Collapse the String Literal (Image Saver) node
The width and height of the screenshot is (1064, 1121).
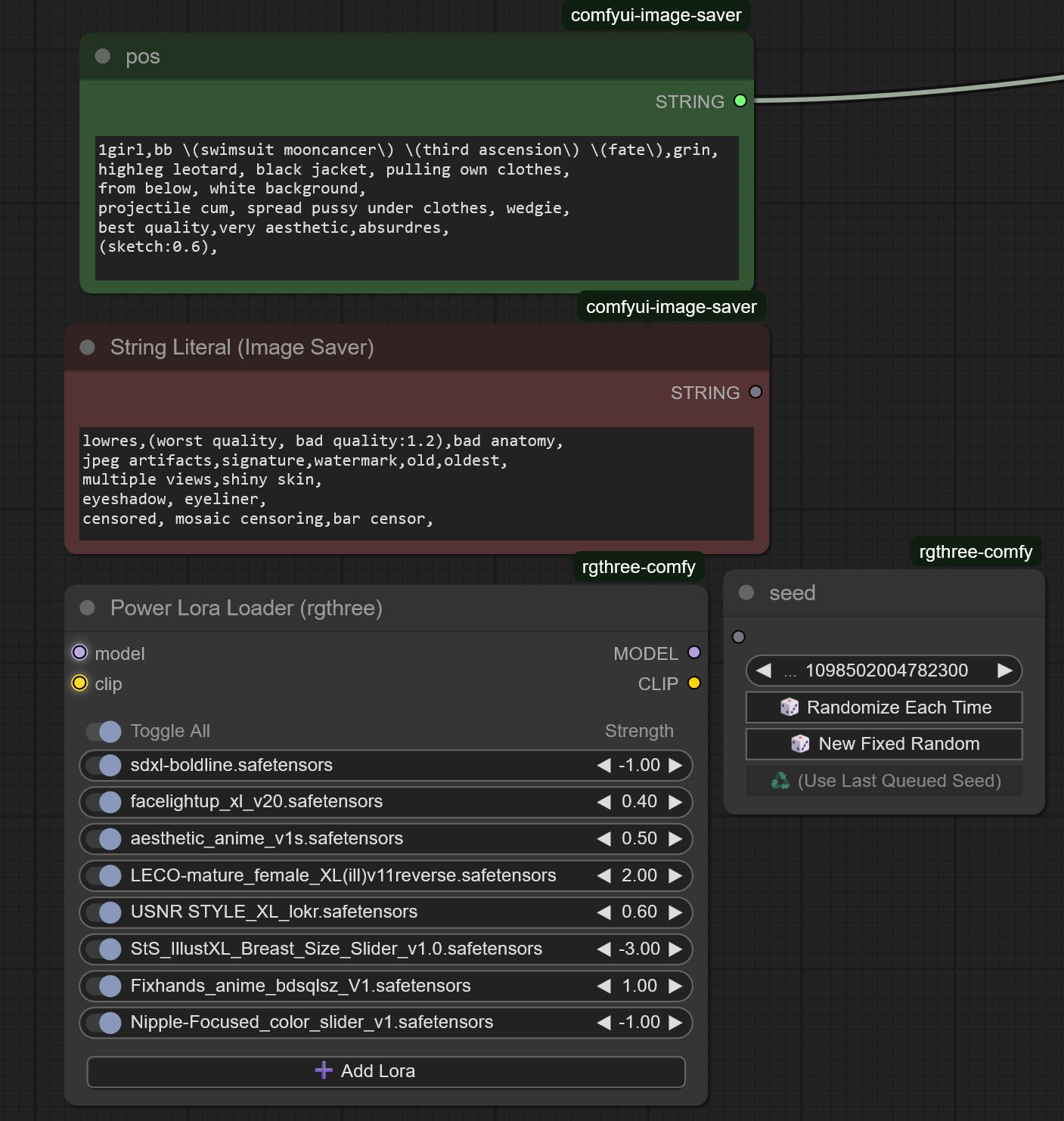[88, 347]
